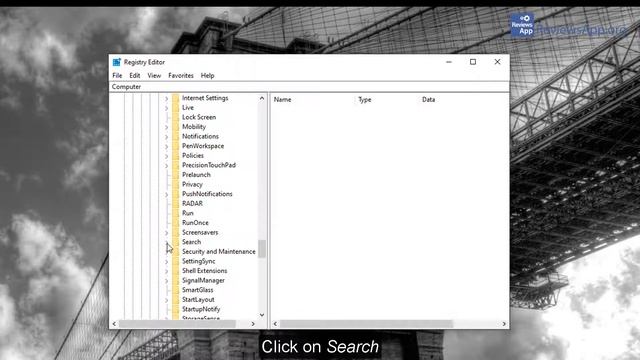The width and height of the screenshot is (640, 360).
Task: Expand the Internet Settings key
Action: pyautogui.click(x=166, y=98)
